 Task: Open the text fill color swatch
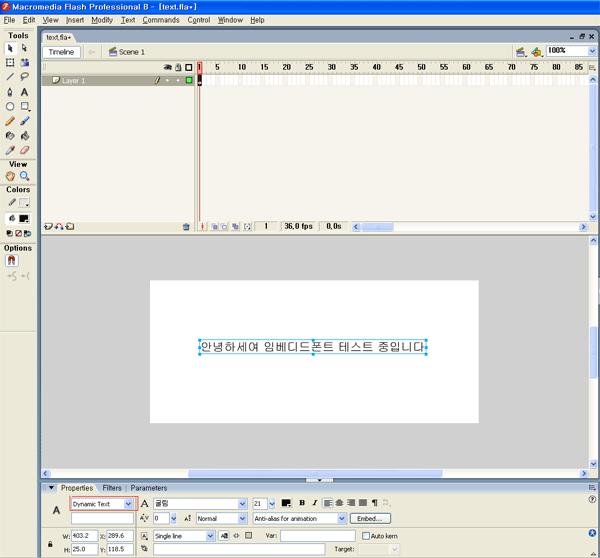point(286,503)
